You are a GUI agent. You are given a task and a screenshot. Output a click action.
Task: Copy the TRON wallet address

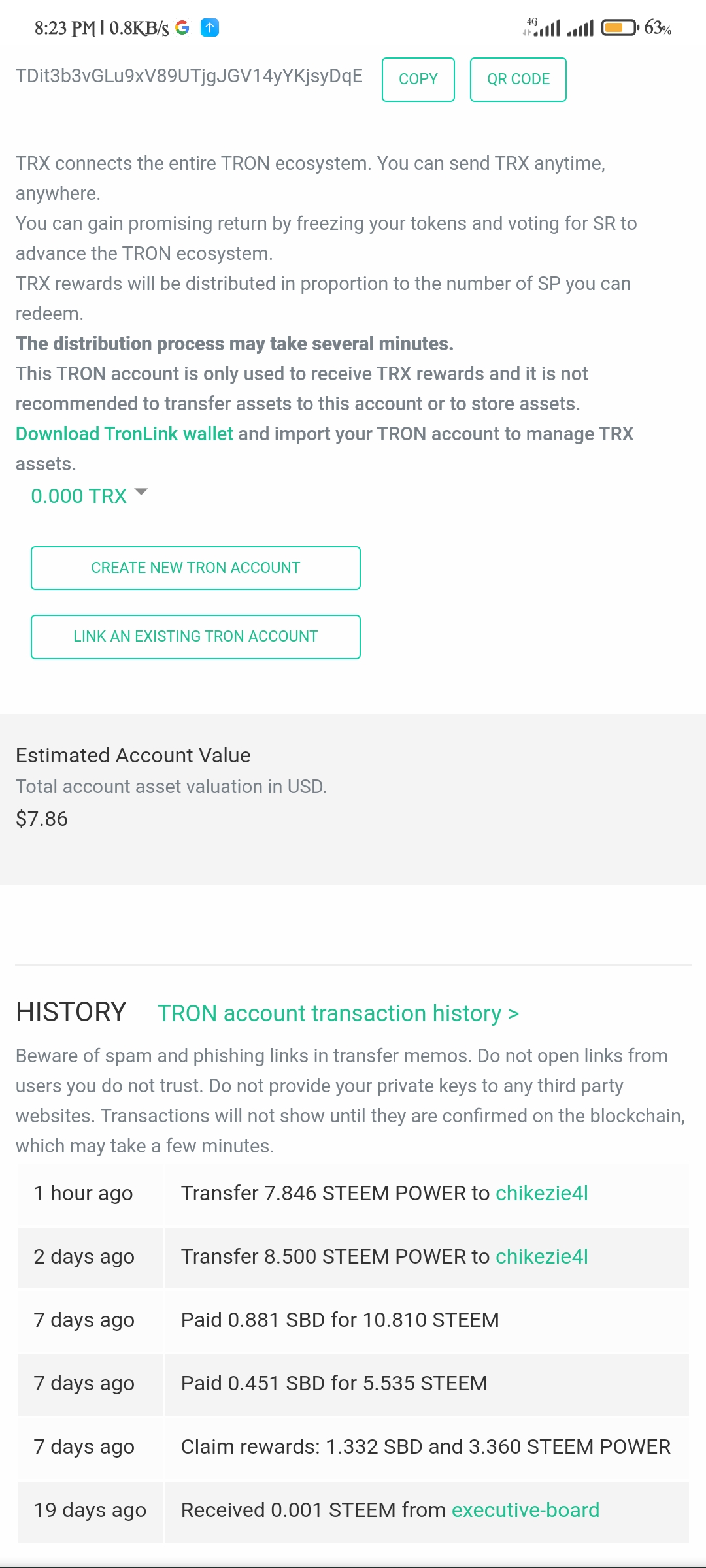[418, 79]
